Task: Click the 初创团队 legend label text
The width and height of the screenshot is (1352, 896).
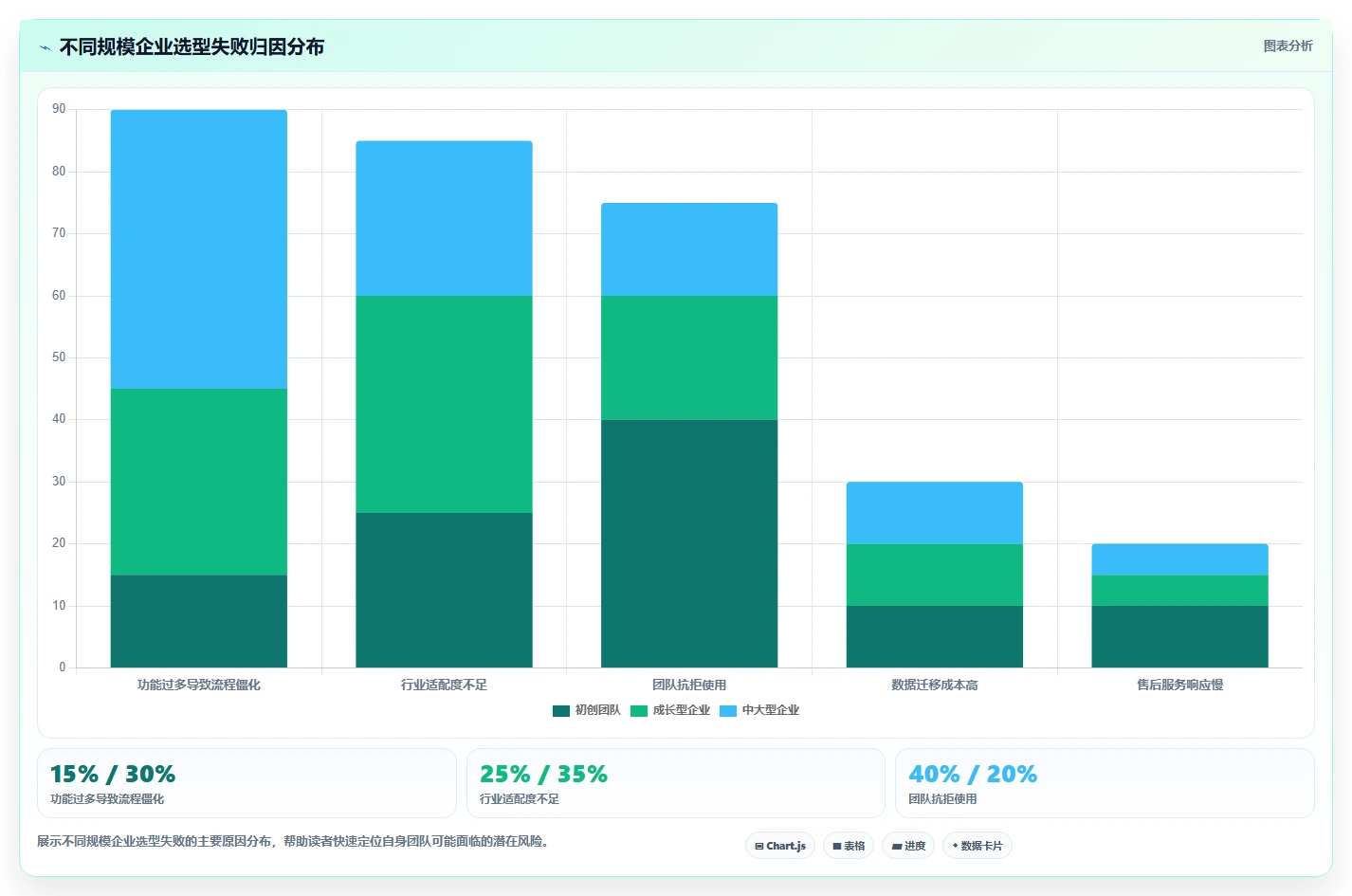Action: point(598,710)
